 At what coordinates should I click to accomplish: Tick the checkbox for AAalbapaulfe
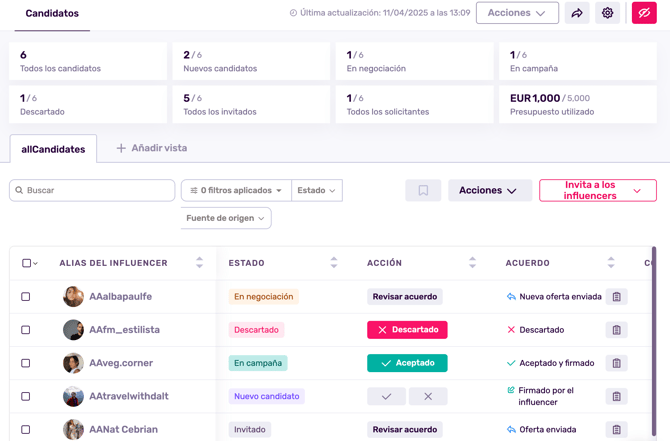[x=26, y=297]
